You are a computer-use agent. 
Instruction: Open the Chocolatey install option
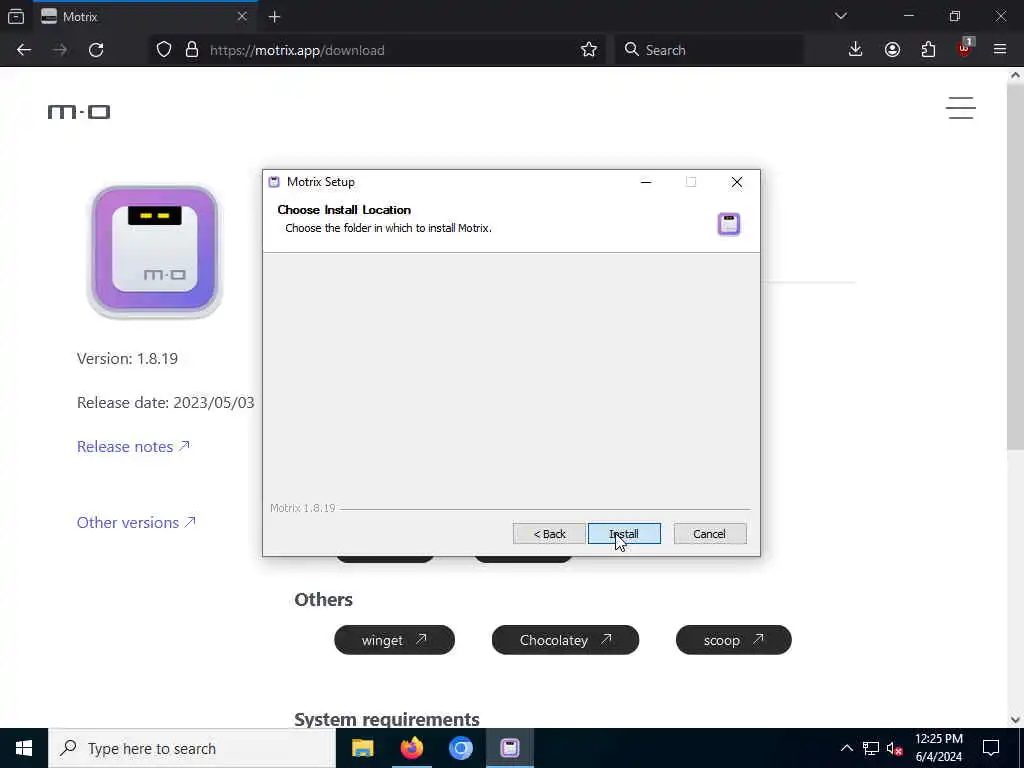565,640
